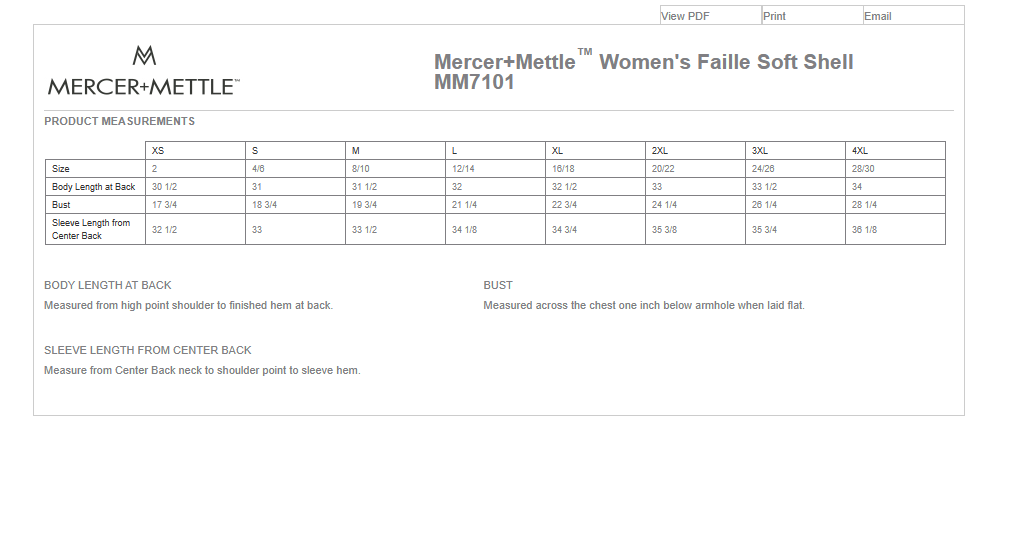
Task: Click the View PDF link
Action: point(685,16)
